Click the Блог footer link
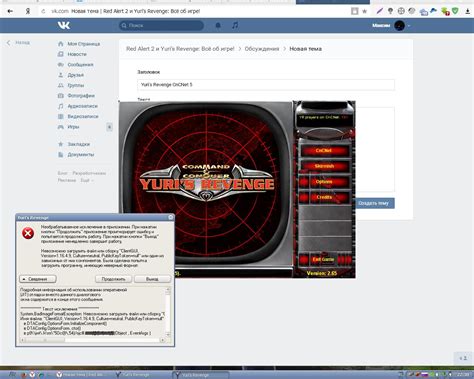Screen dimensions: 474x379 pos(62,173)
